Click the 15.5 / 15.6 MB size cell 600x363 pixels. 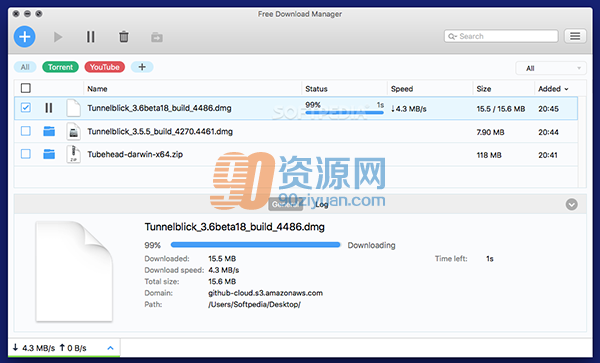click(x=501, y=109)
